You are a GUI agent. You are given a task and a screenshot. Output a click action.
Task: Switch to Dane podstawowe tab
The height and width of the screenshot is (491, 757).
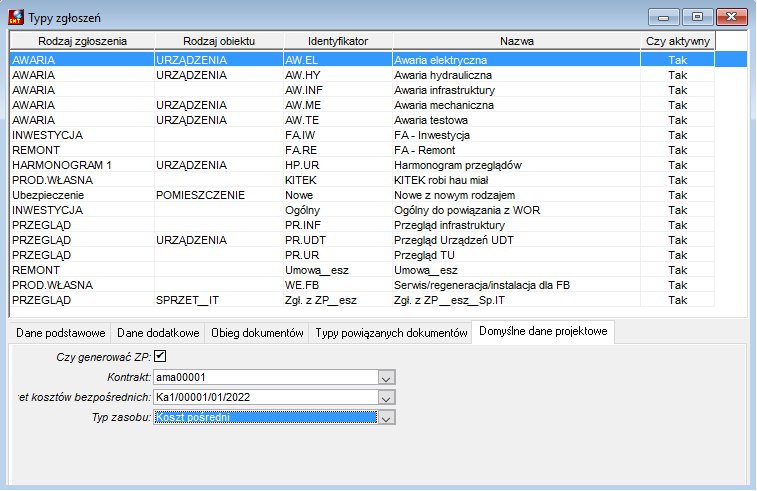coord(60,333)
